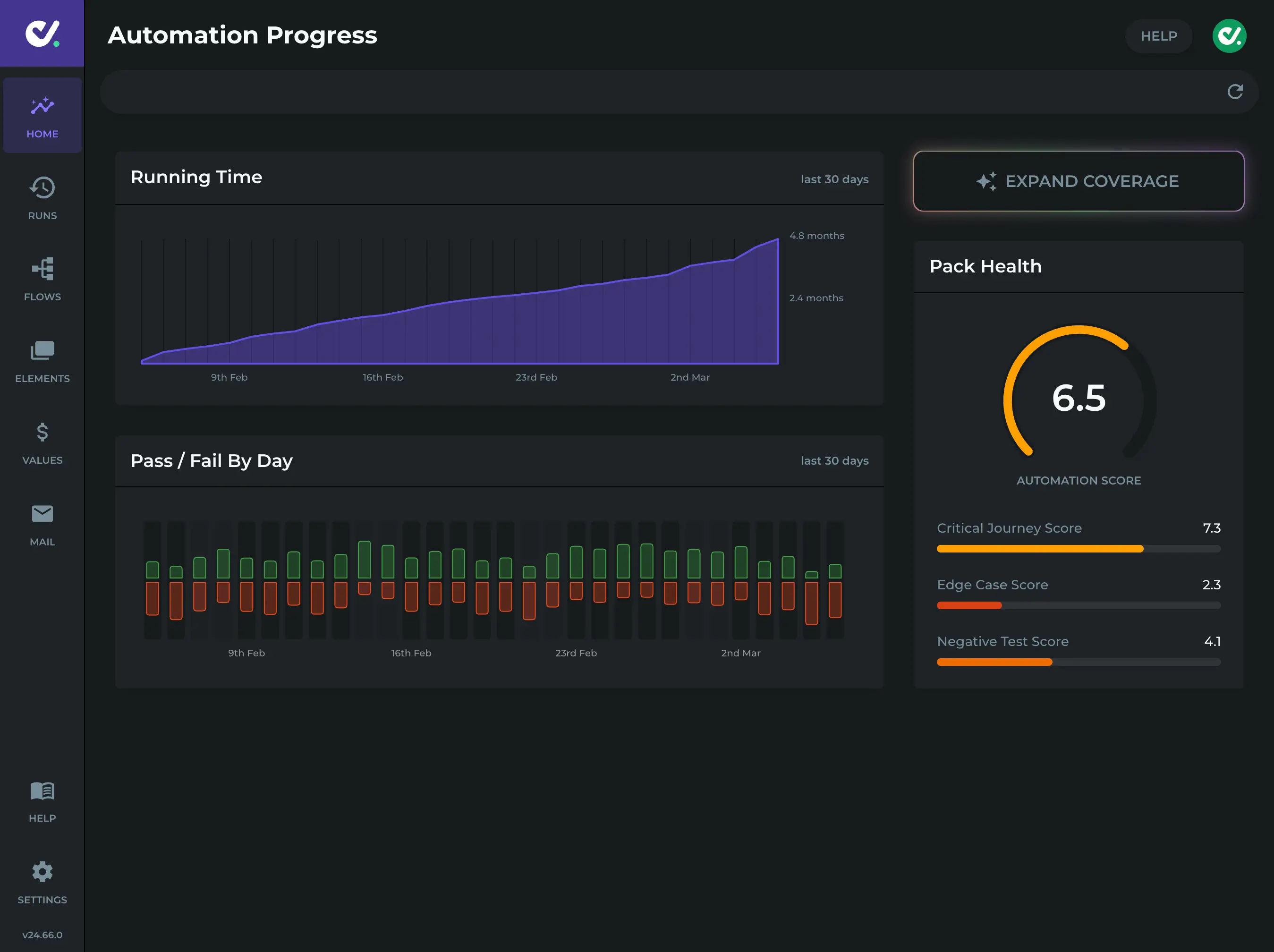
Task: Click the EXPAND COVERAGE button
Action: 1078,181
